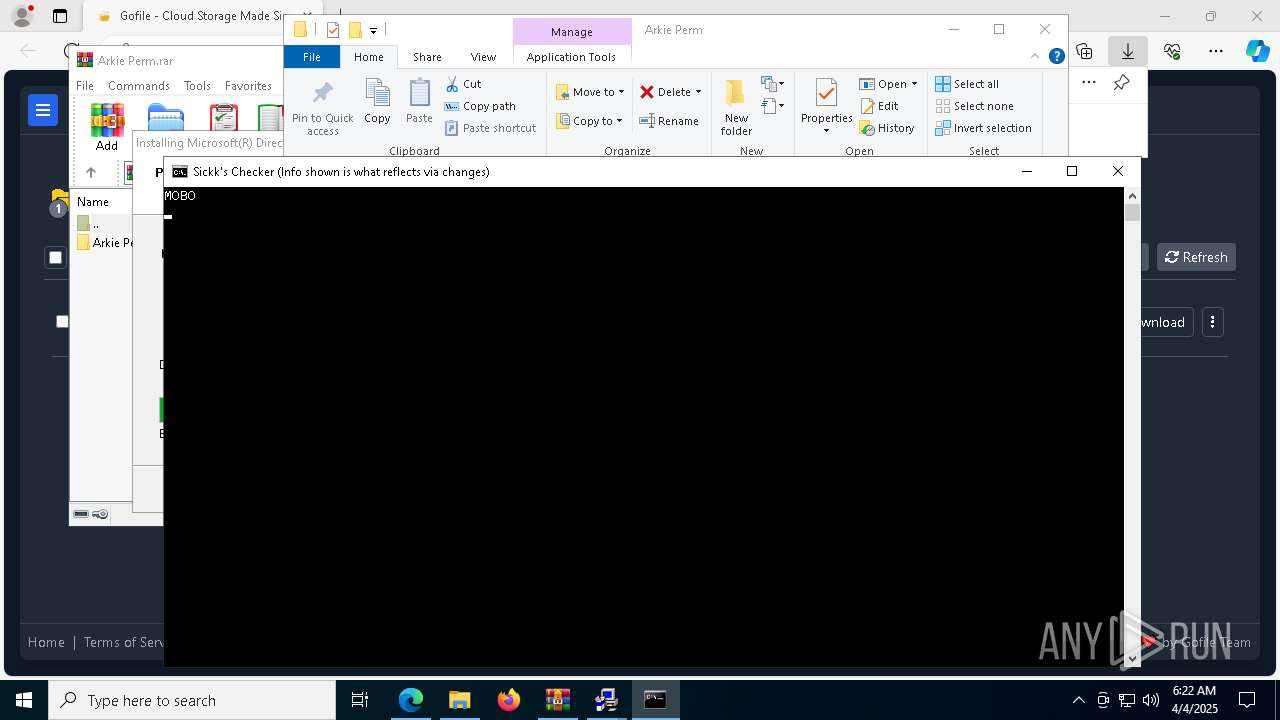This screenshot has height=720, width=1280.
Task: Switch to the Share ribbon tab
Action: 427,57
